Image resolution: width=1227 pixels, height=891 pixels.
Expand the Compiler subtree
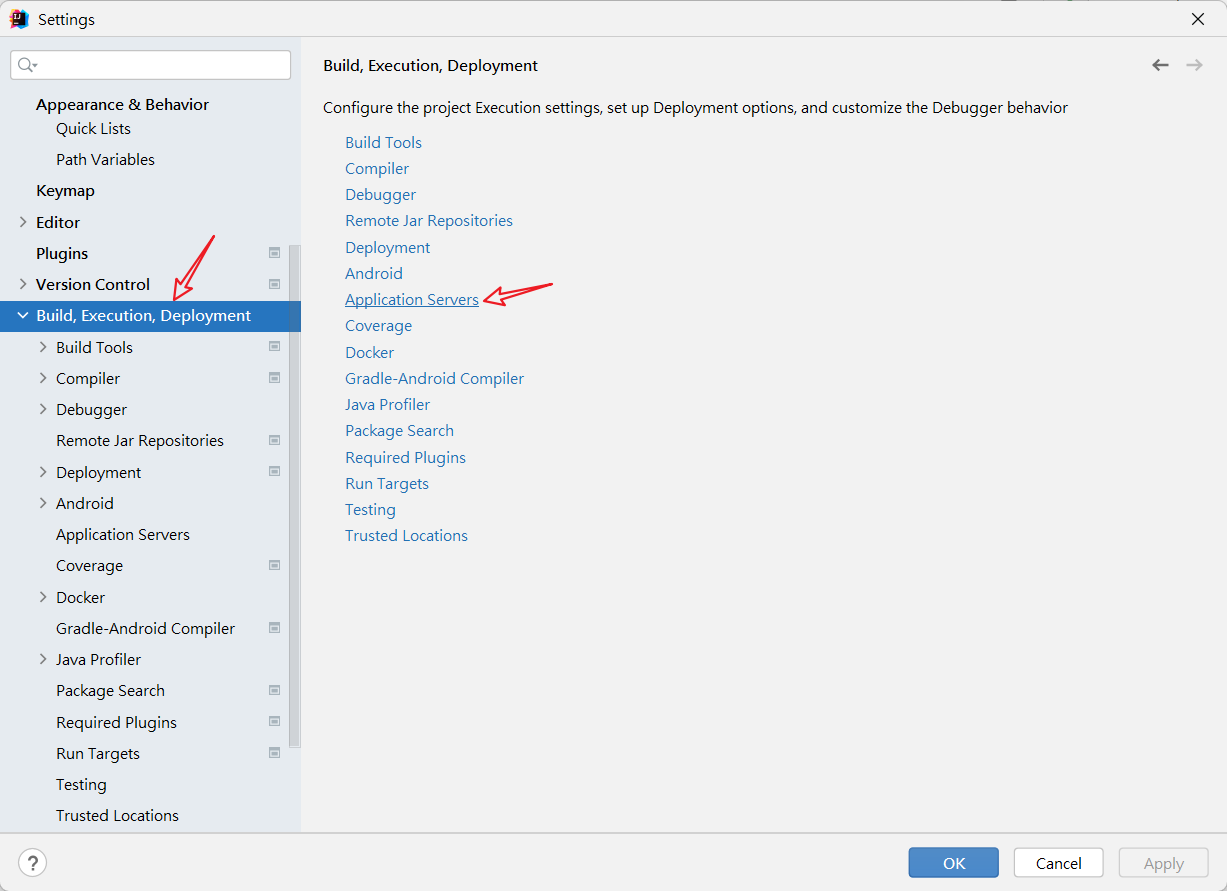(43, 378)
